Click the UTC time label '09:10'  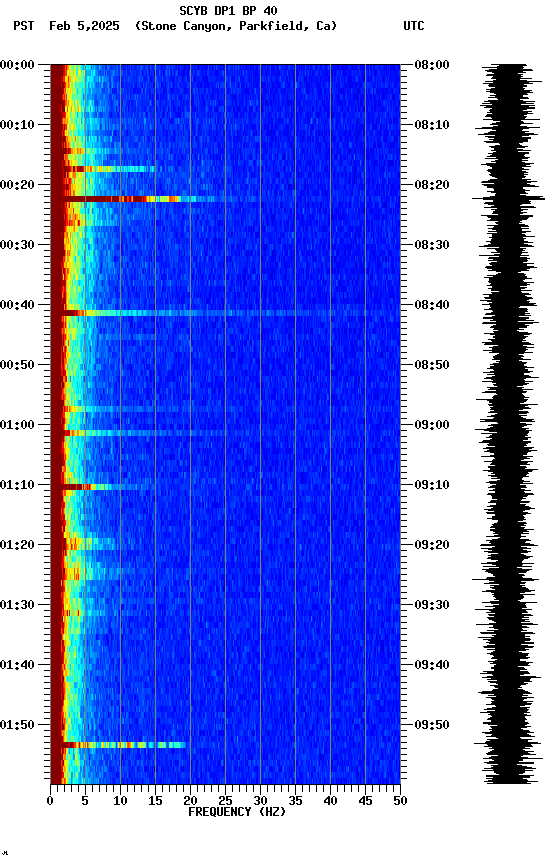tap(432, 485)
